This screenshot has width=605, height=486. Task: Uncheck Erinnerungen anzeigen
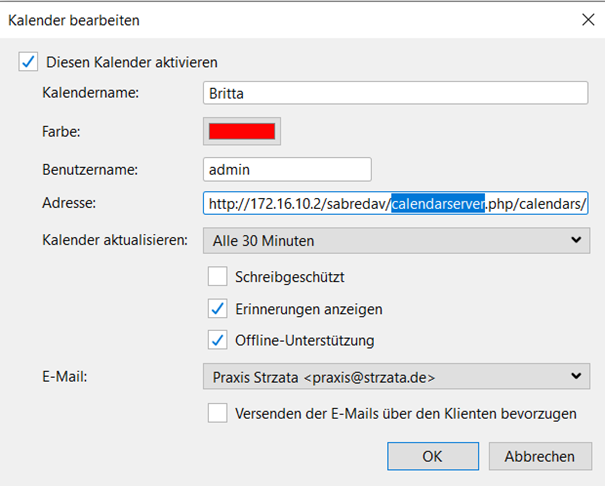217,308
